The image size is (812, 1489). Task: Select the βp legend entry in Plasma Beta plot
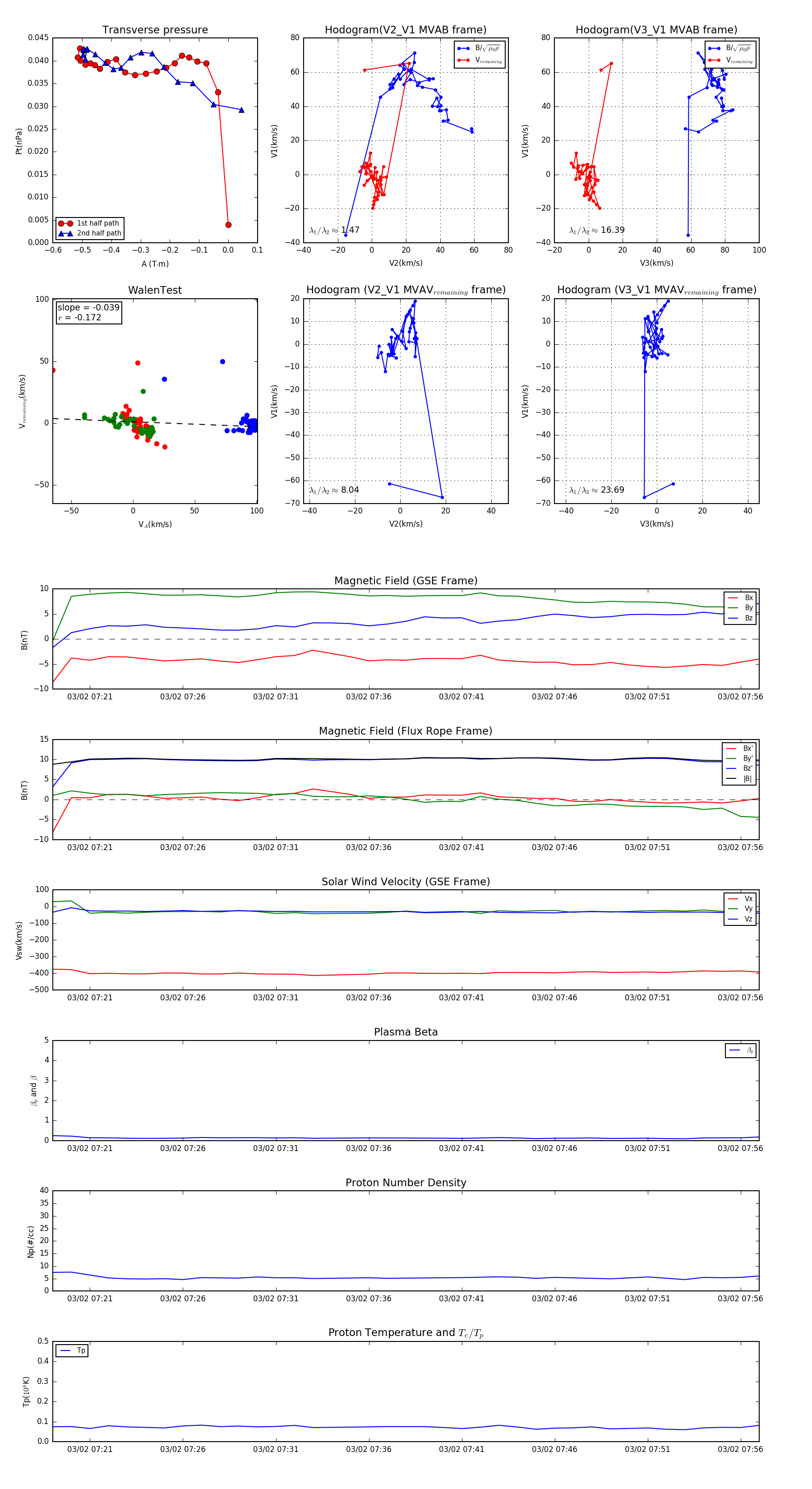click(x=742, y=1050)
